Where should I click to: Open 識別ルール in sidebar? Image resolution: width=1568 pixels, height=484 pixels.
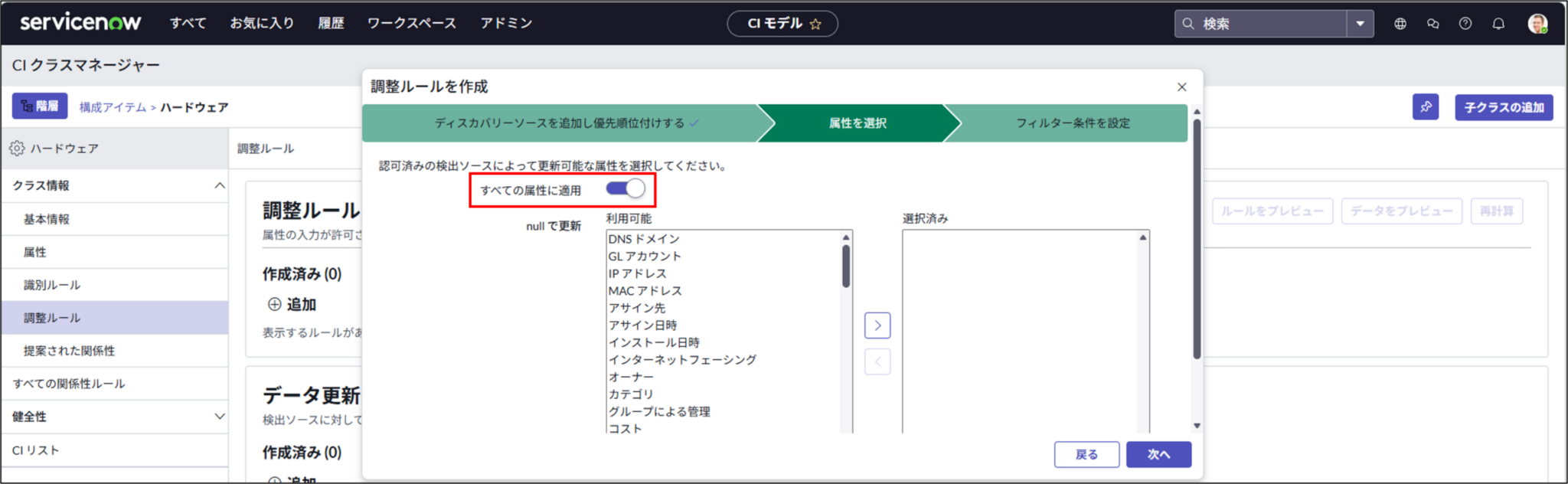[x=115, y=285]
